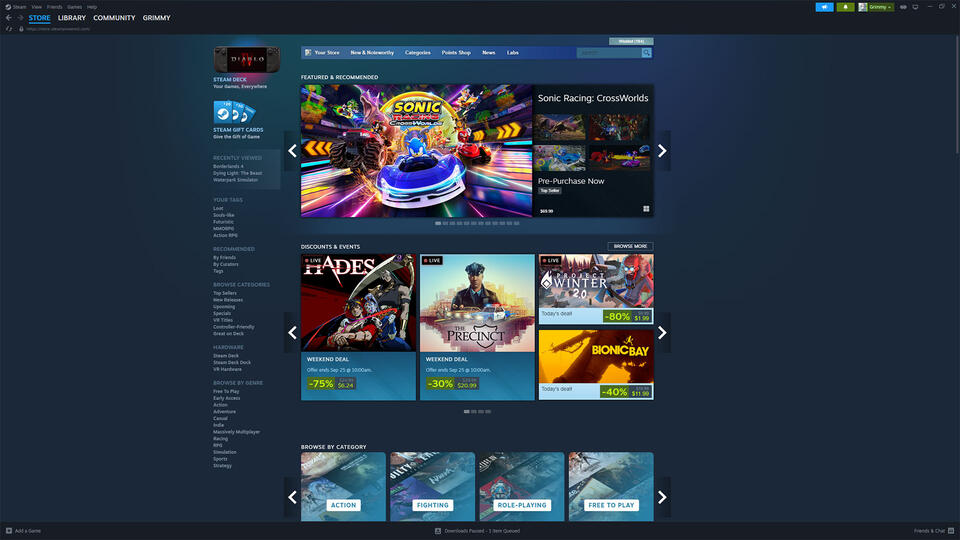Open the Hades weekend deal capsule

coord(358,326)
